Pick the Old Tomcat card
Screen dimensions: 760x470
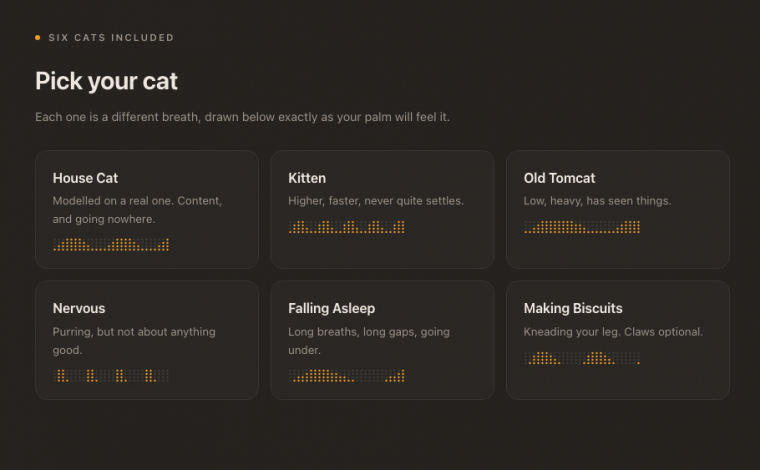(618, 209)
